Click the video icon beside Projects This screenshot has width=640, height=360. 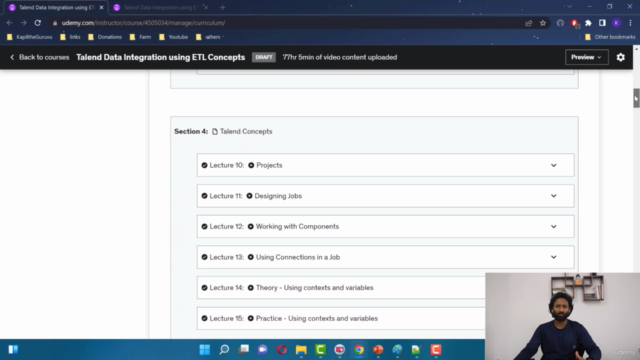251,165
